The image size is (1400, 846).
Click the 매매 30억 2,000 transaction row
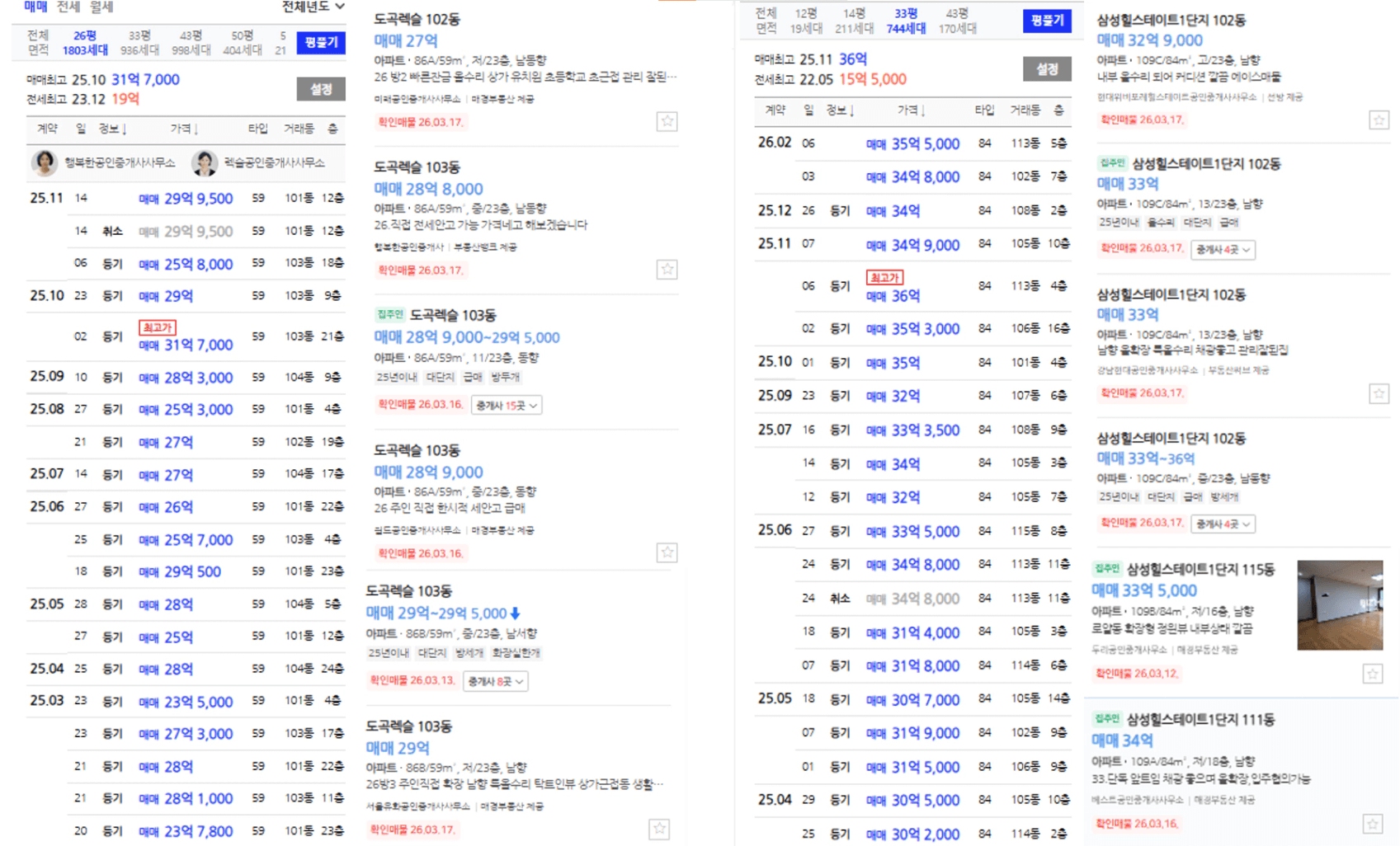(x=912, y=834)
